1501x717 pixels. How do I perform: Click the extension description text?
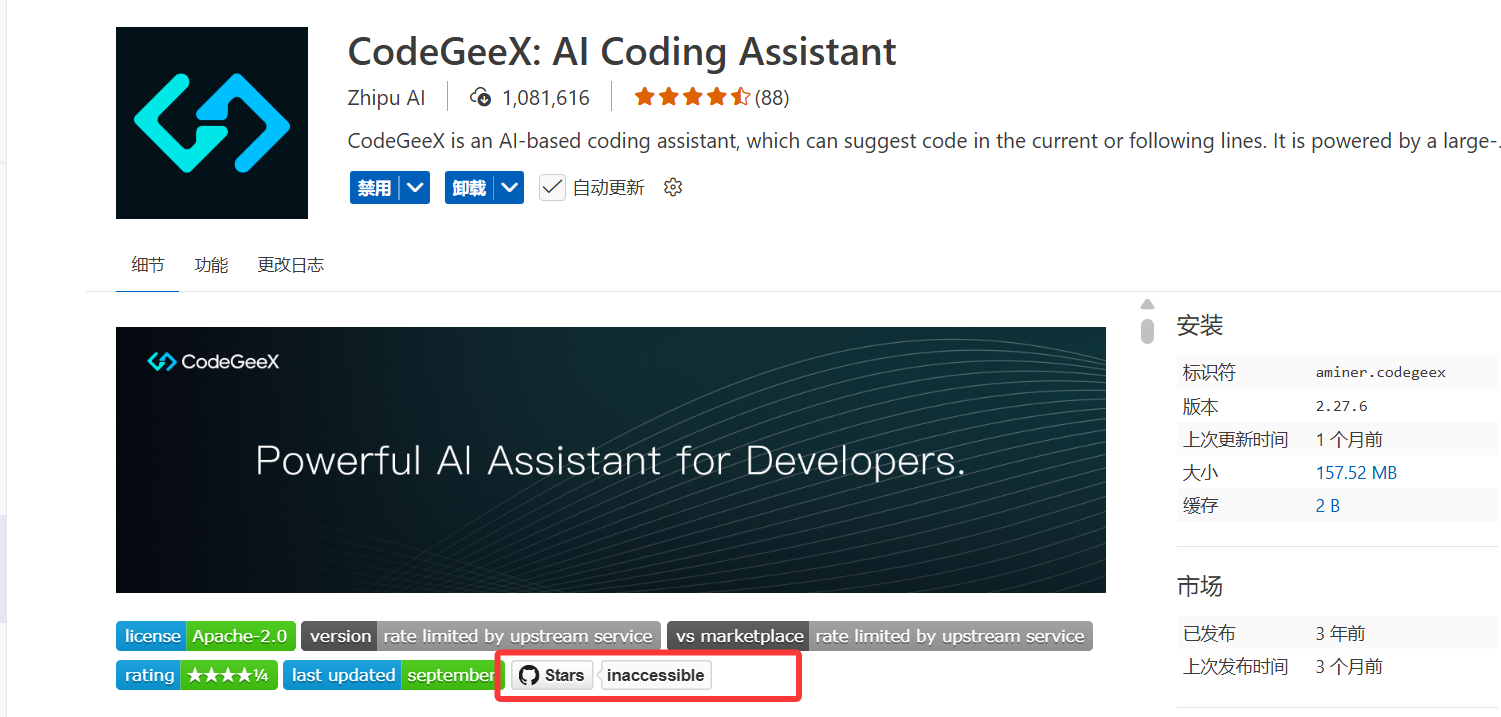(924, 141)
